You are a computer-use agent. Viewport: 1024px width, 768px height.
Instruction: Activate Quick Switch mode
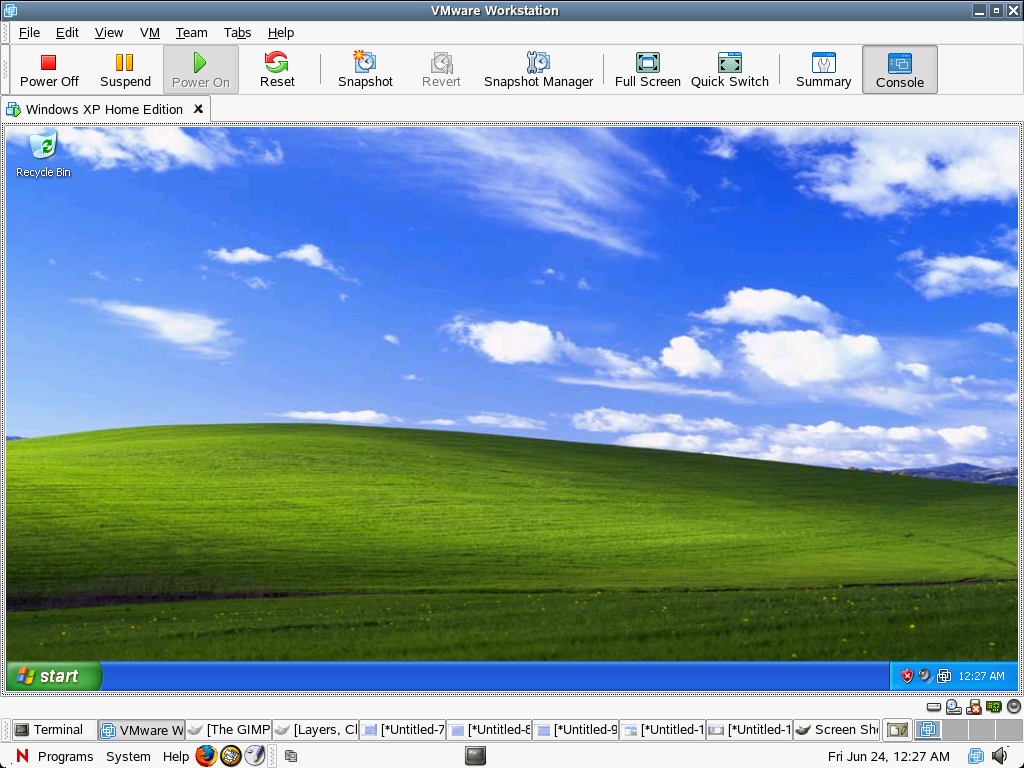coord(729,69)
